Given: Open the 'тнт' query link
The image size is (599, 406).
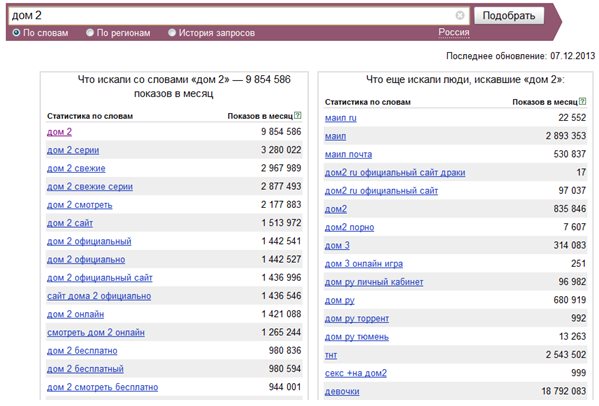Looking at the screenshot, I should pyautogui.click(x=331, y=356).
